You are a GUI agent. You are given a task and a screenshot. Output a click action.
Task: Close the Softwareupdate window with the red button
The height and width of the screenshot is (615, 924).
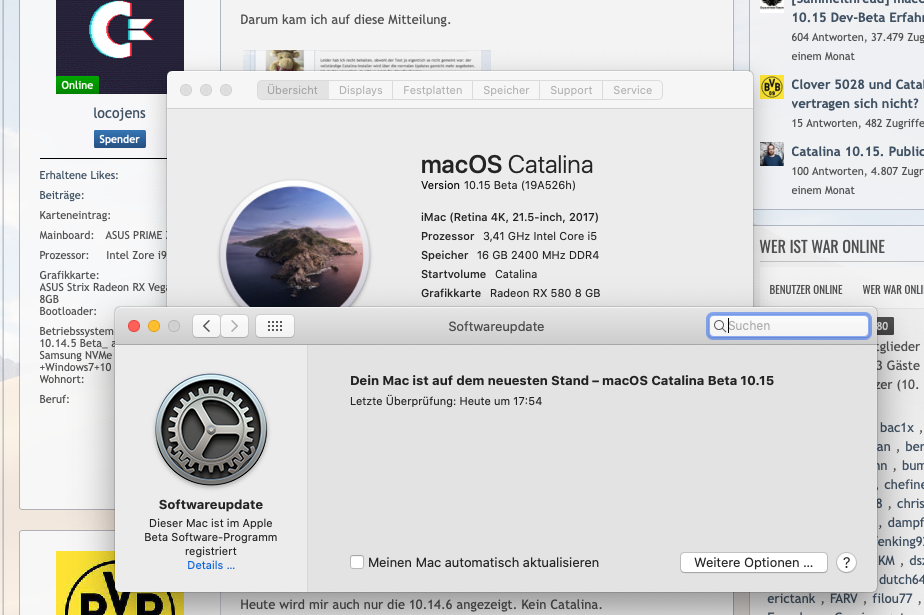(x=134, y=326)
